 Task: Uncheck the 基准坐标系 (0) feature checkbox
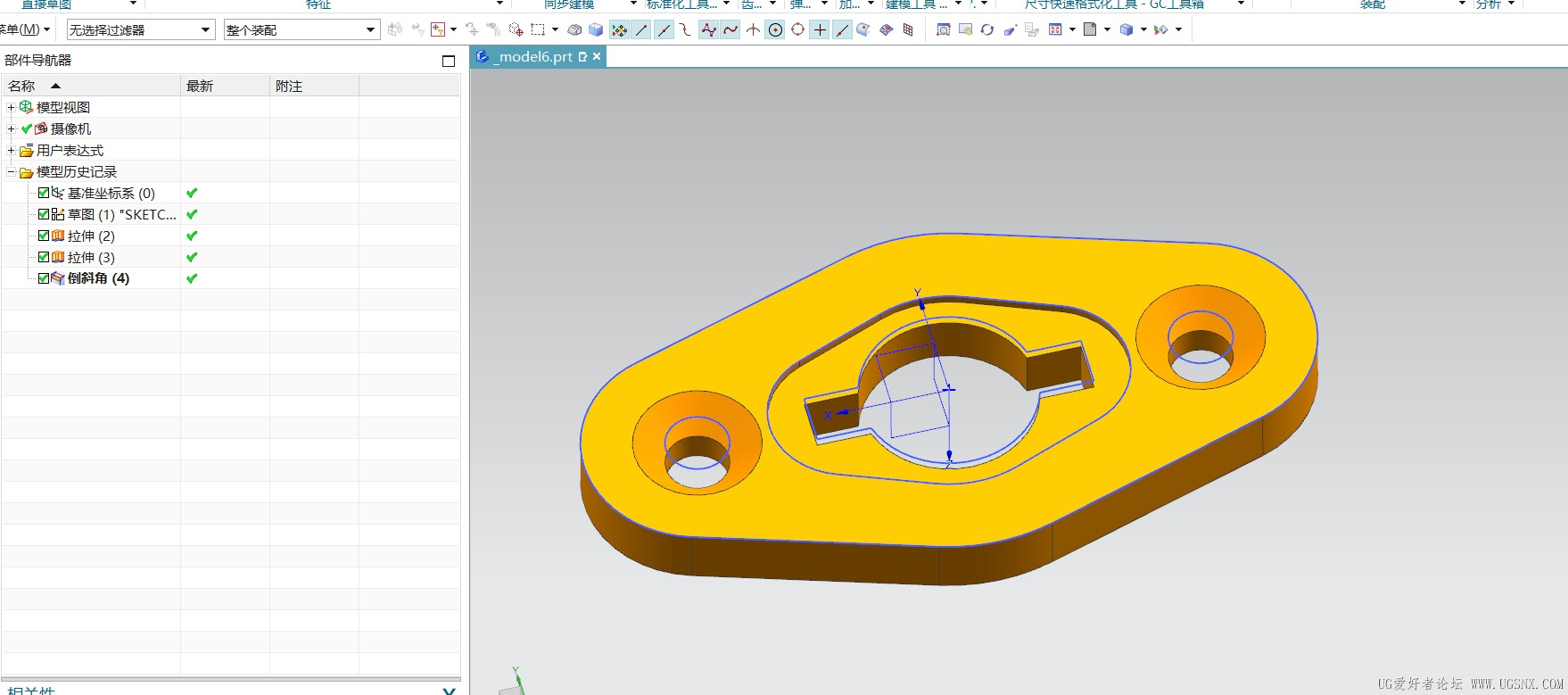[44, 193]
